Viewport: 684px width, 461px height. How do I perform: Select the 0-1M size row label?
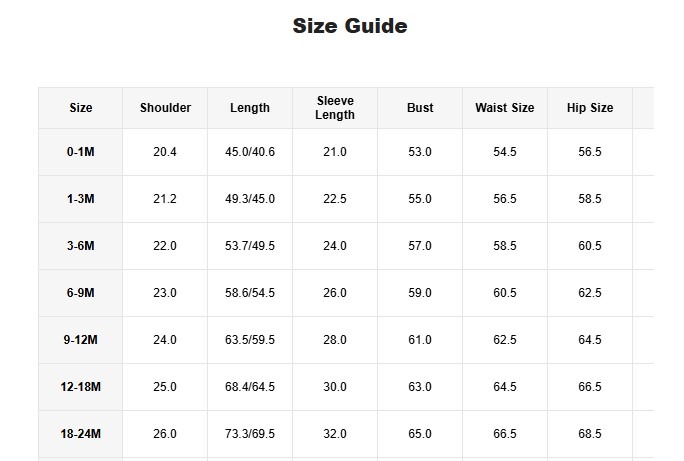81,152
